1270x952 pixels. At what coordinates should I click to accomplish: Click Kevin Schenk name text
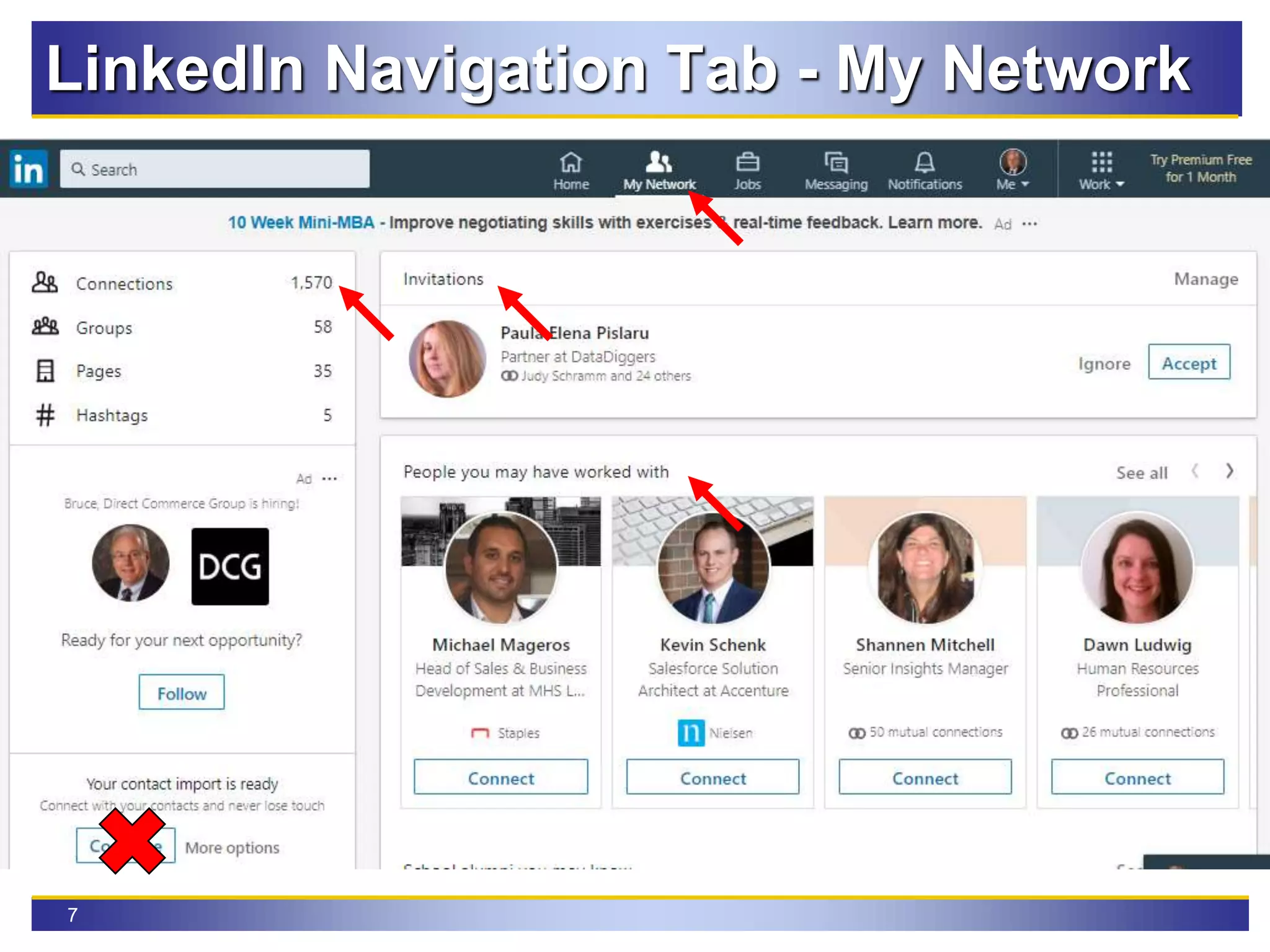point(713,645)
